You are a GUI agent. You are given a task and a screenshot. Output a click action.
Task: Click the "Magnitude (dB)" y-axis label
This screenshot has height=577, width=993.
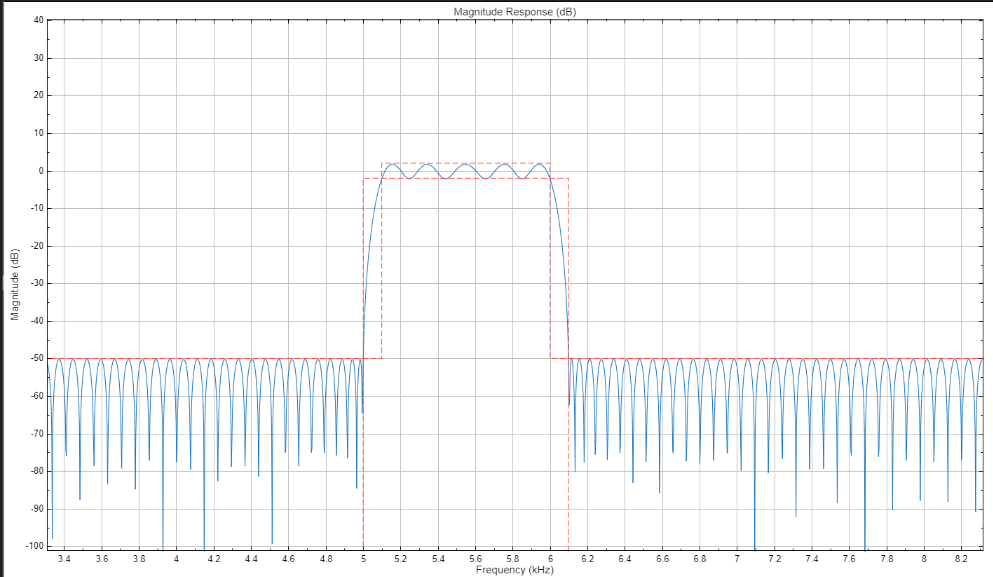pyautogui.click(x=15, y=284)
